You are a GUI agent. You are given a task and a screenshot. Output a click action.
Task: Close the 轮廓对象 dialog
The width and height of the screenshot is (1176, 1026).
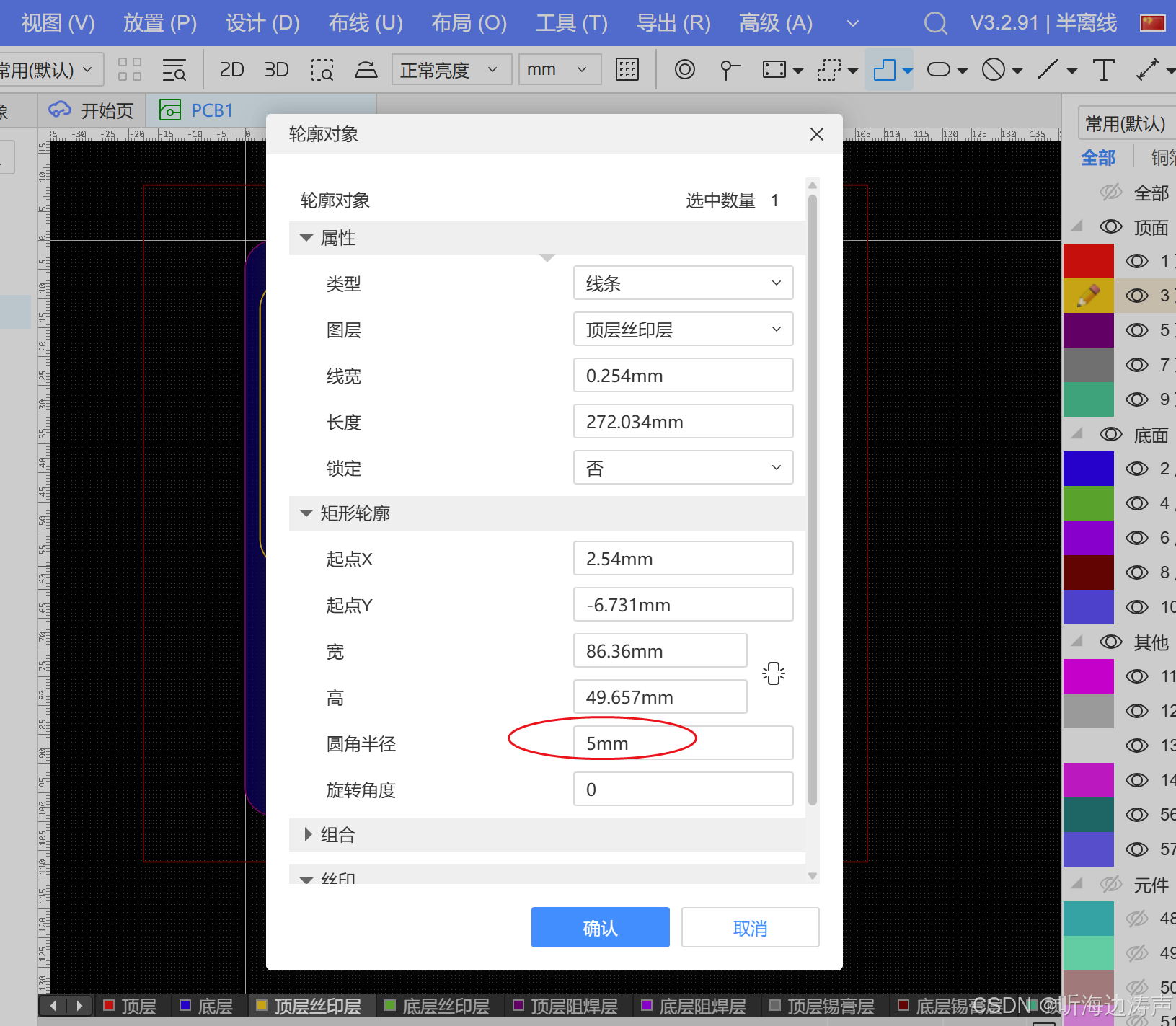[x=817, y=134]
